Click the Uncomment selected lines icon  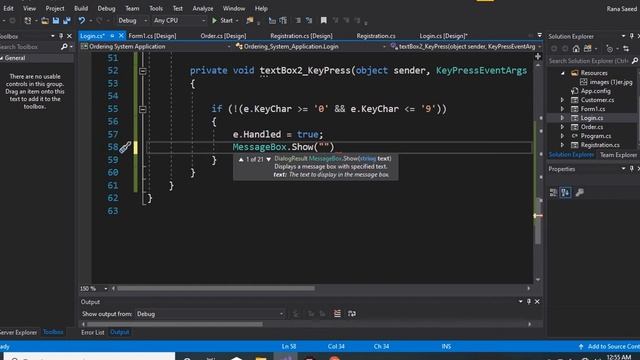tap(309, 20)
